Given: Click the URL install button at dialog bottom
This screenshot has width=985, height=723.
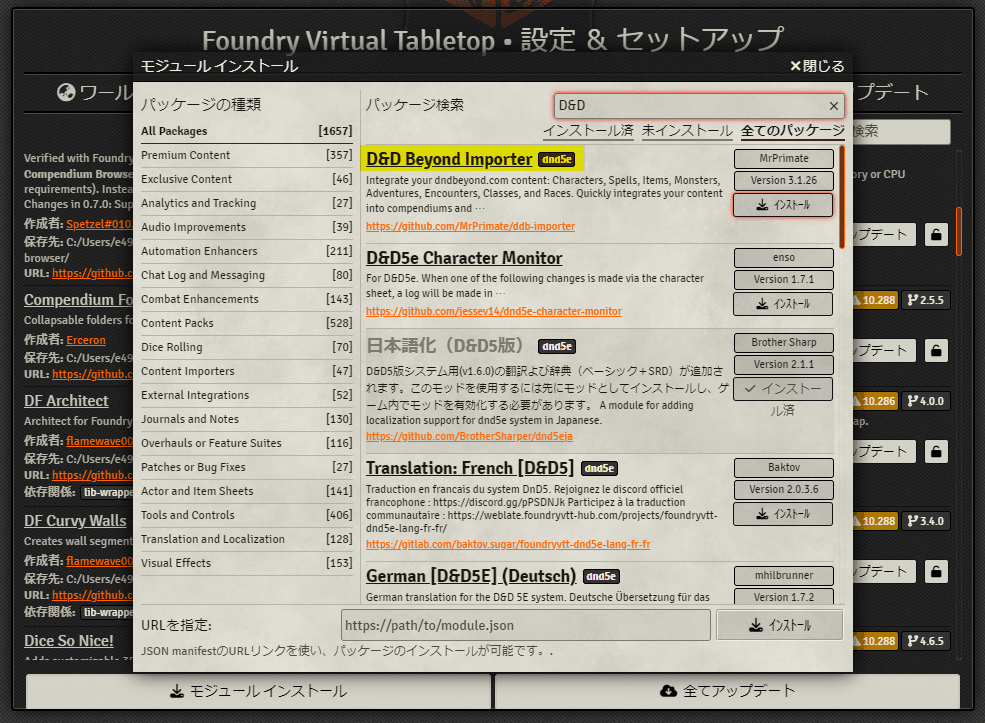Looking at the screenshot, I should [x=780, y=625].
